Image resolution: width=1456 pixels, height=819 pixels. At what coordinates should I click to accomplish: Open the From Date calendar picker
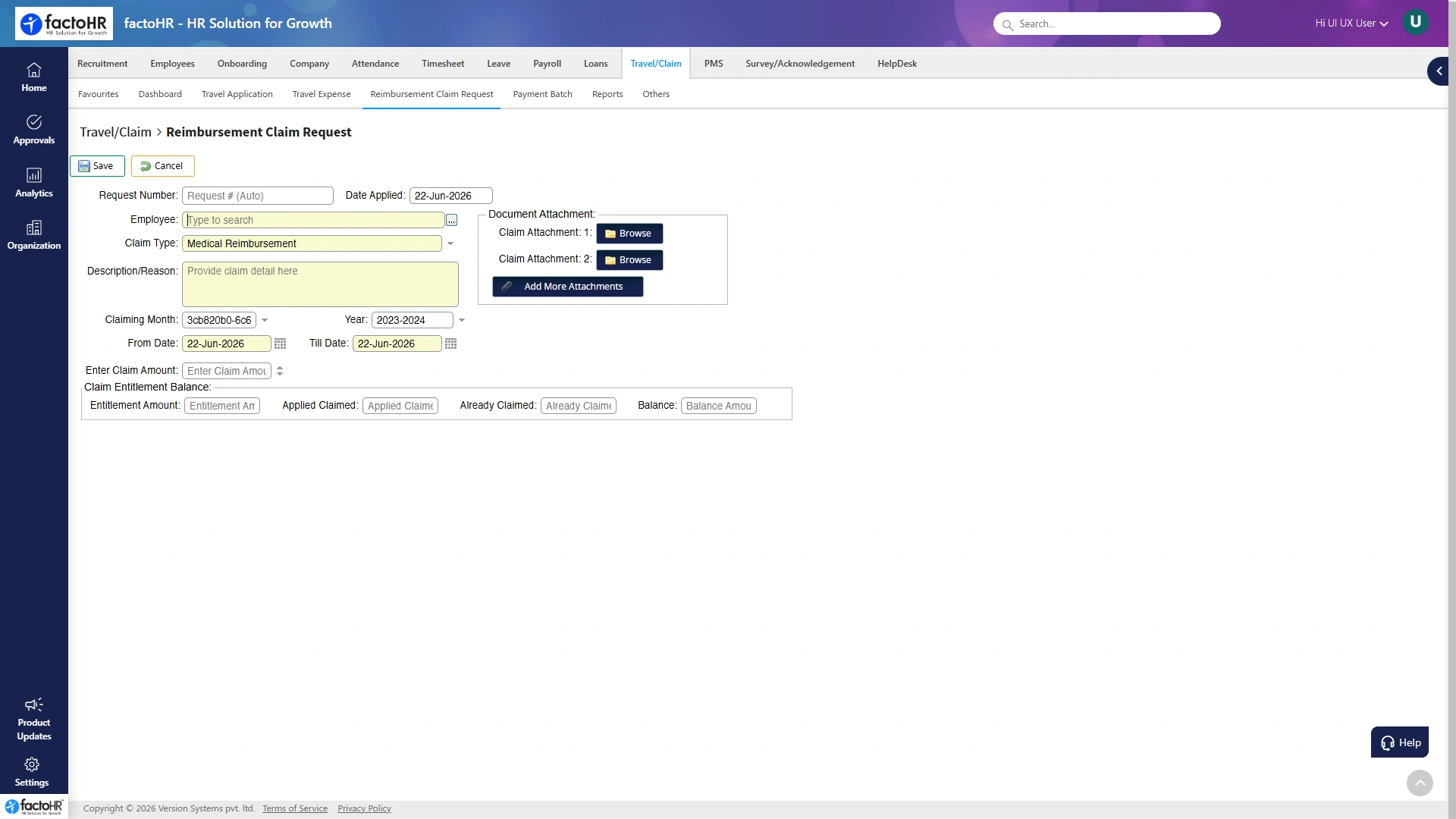(280, 344)
